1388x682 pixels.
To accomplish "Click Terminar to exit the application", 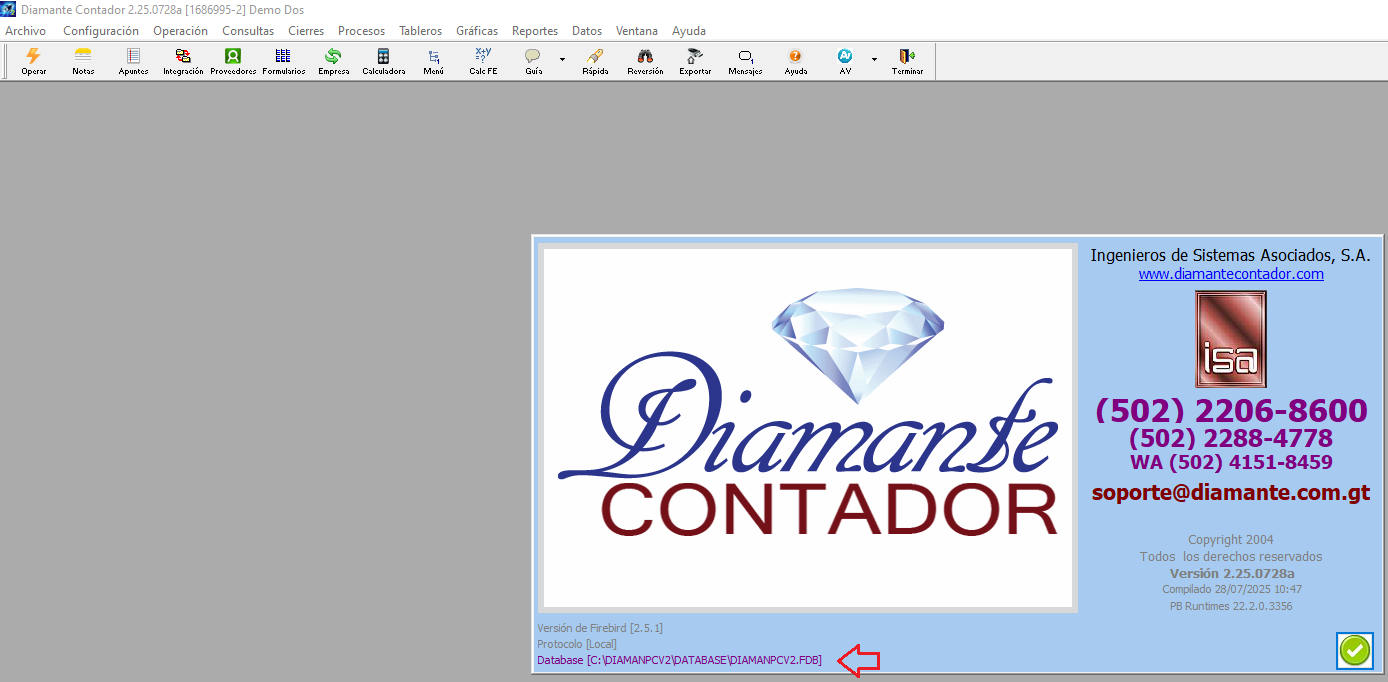I will 907,61.
